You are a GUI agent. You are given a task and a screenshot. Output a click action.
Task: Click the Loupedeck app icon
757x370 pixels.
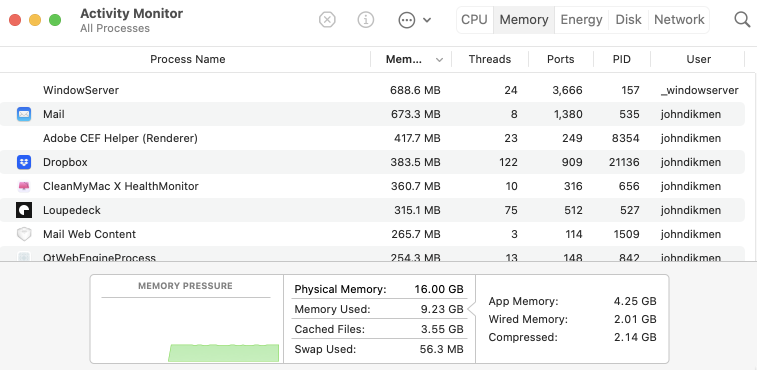point(24,210)
